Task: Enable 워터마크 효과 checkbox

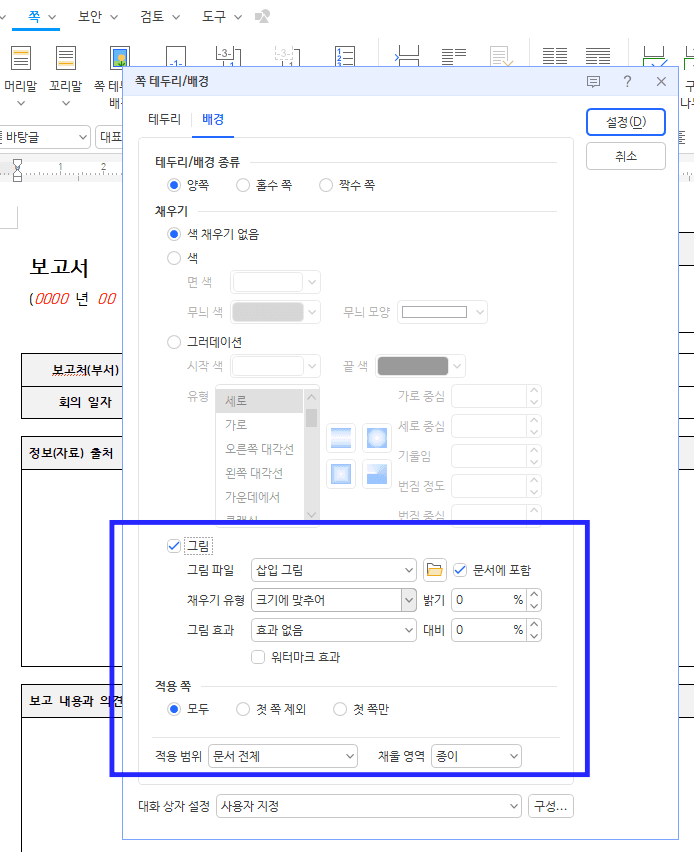Action: tap(258, 657)
